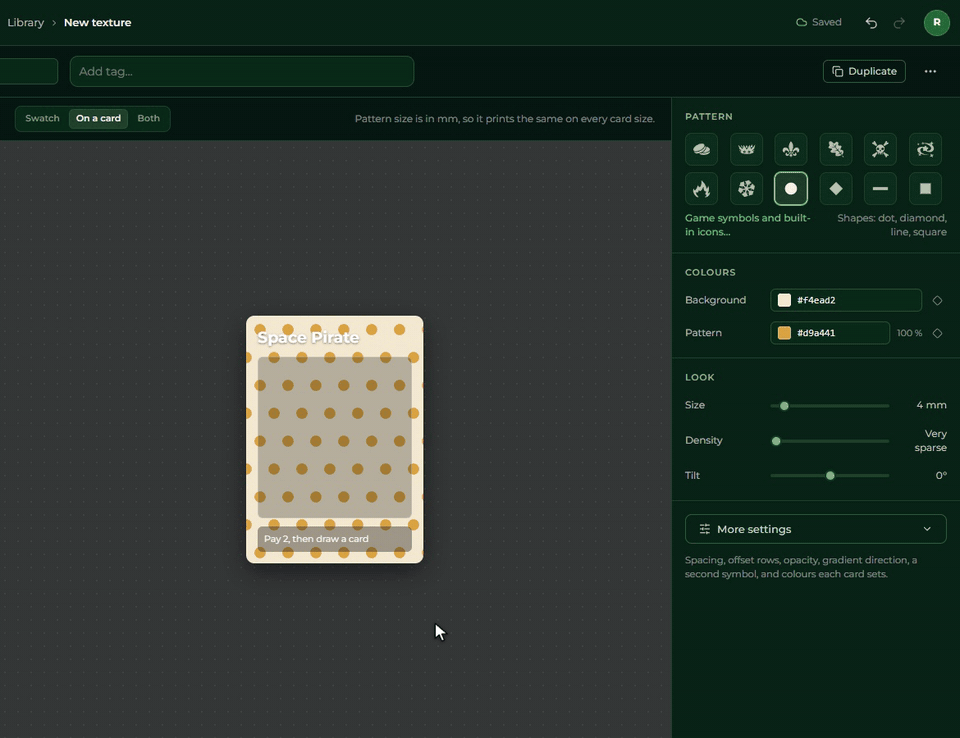This screenshot has height=738, width=960.
Task: Toggle the diamond beside Background colour
Action: 937,300
